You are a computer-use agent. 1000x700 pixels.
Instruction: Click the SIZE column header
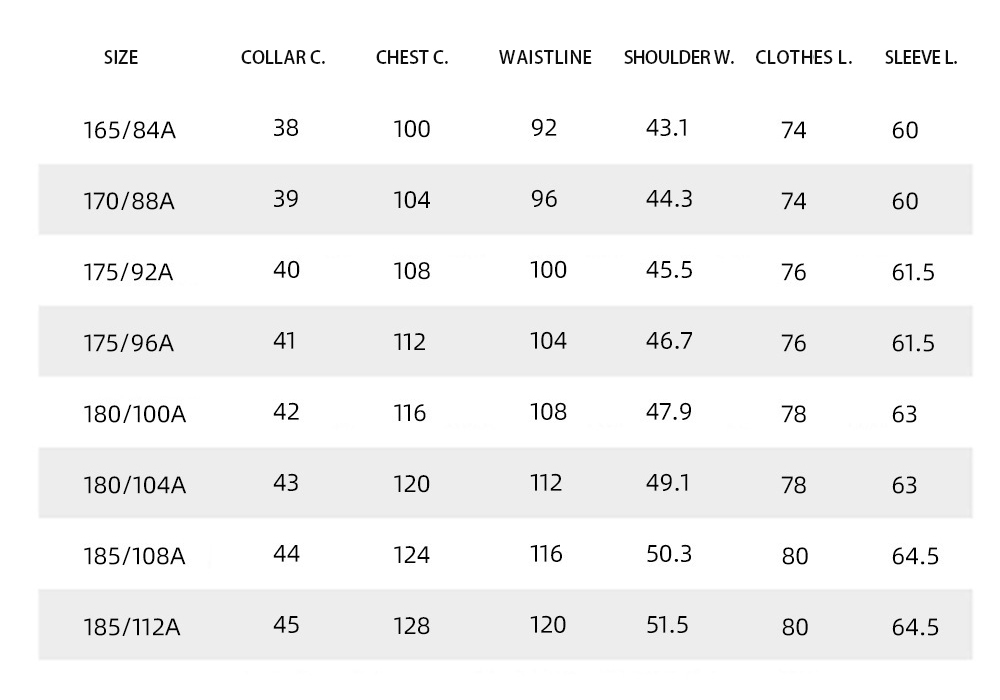click(121, 57)
